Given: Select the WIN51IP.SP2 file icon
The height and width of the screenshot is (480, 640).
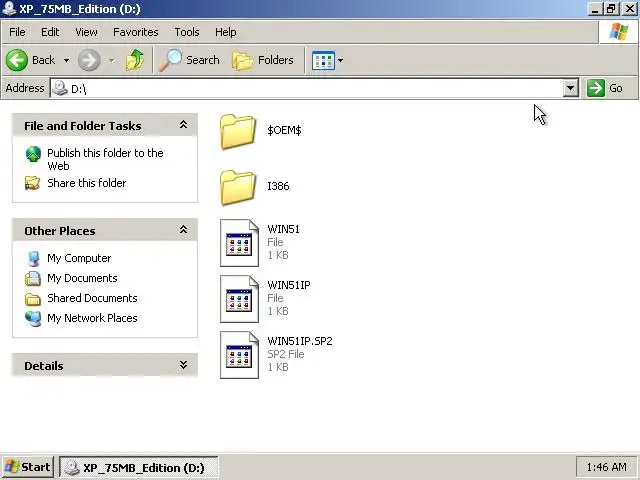Looking at the screenshot, I should pyautogui.click(x=239, y=355).
